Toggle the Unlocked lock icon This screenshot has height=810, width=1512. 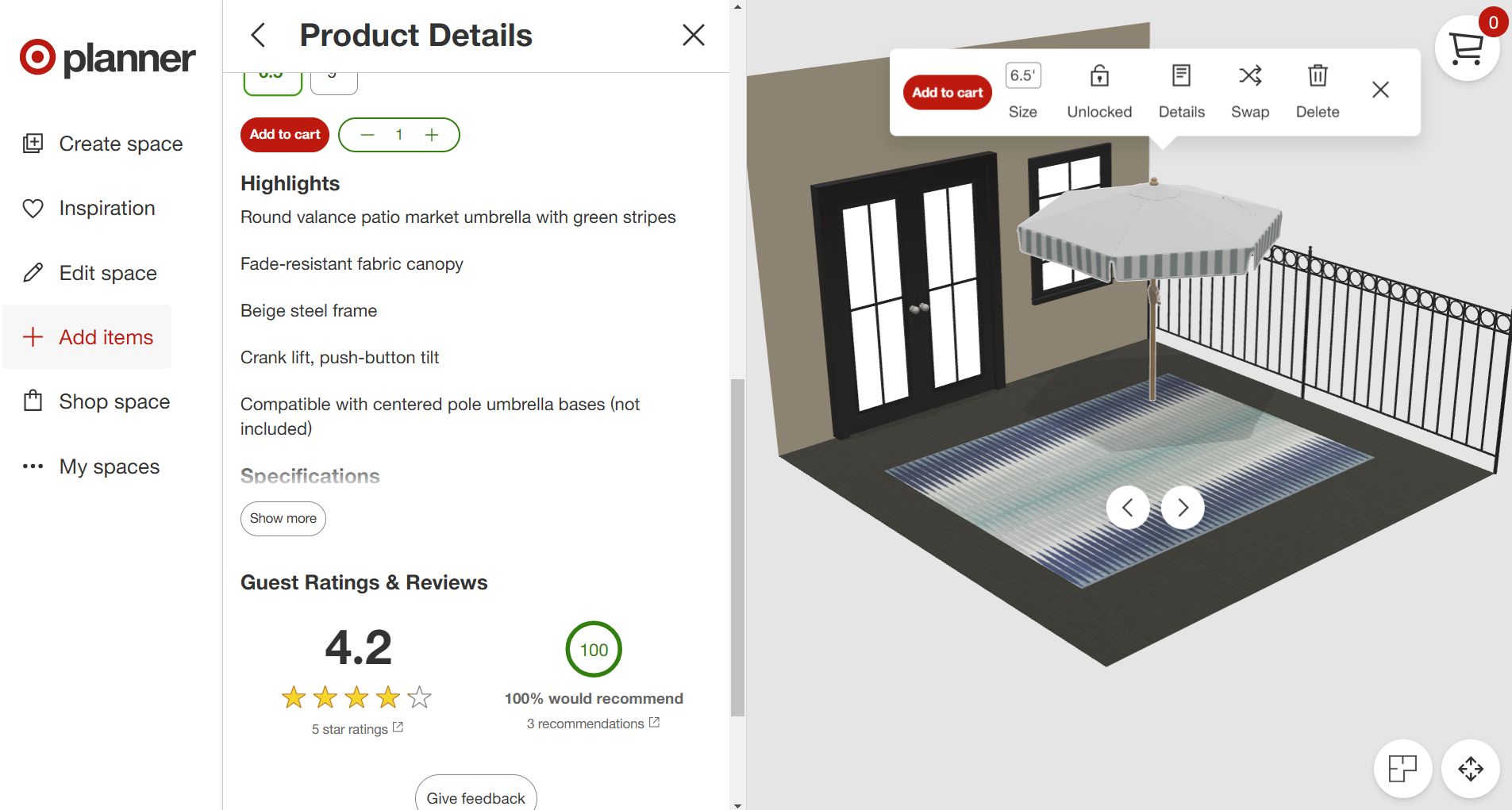pyautogui.click(x=1099, y=90)
